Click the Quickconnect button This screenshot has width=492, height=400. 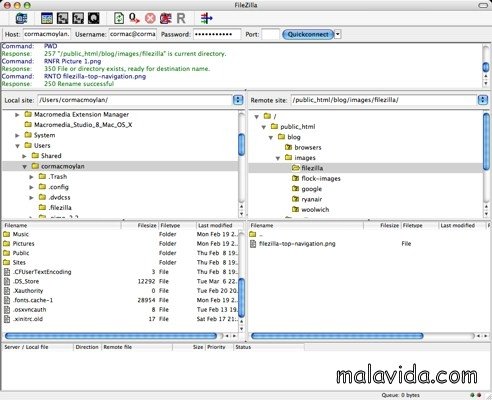[308, 34]
